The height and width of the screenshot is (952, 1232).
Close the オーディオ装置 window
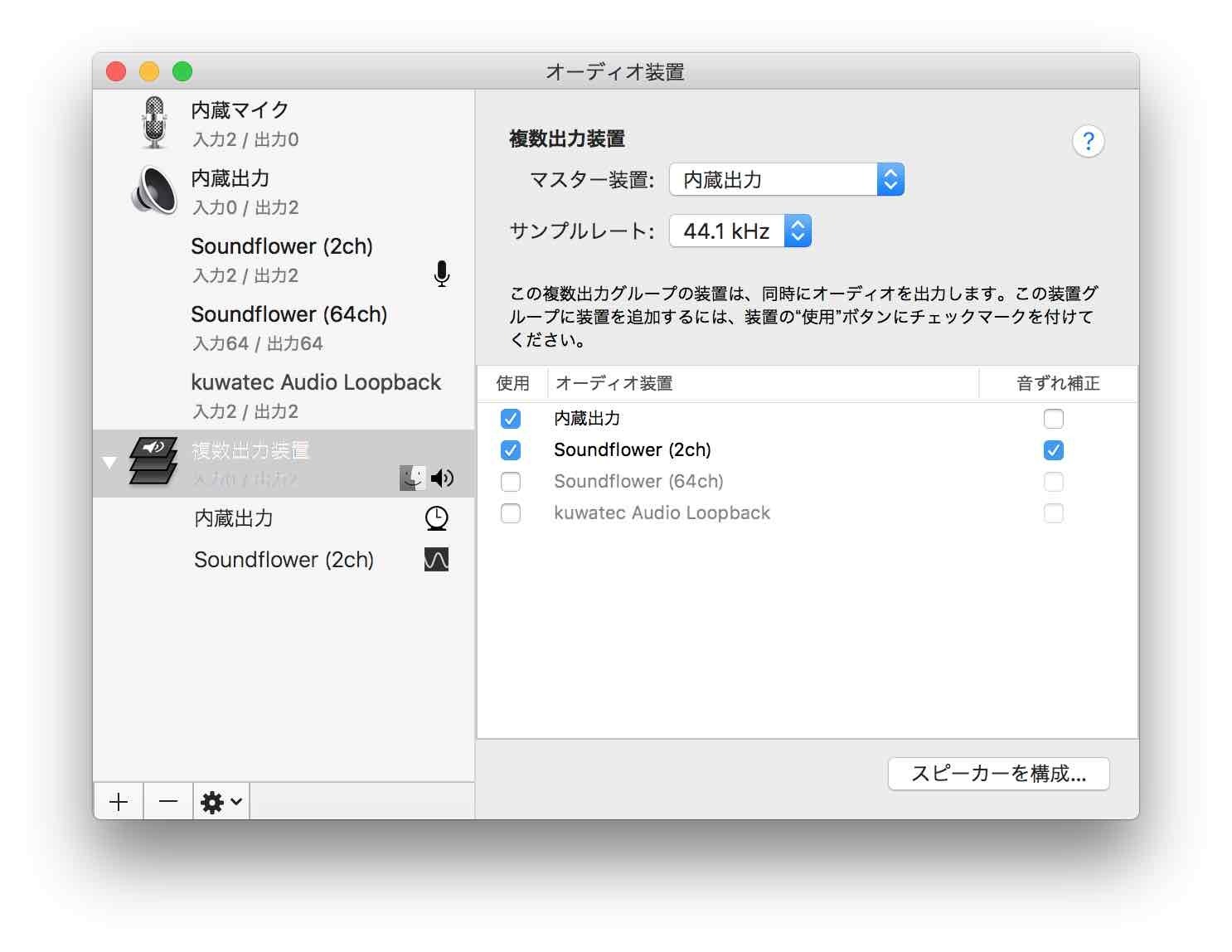[x=116, y=71]
